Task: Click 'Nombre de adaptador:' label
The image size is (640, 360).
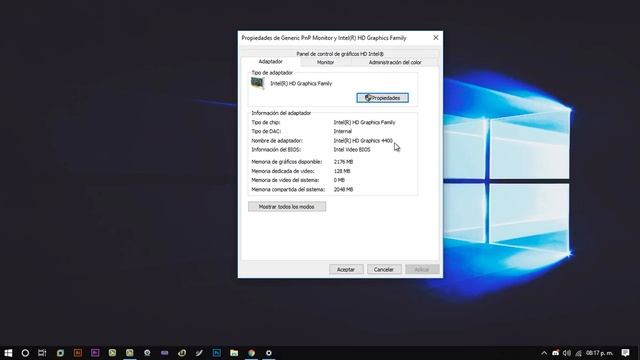Action: coord(277,141)
